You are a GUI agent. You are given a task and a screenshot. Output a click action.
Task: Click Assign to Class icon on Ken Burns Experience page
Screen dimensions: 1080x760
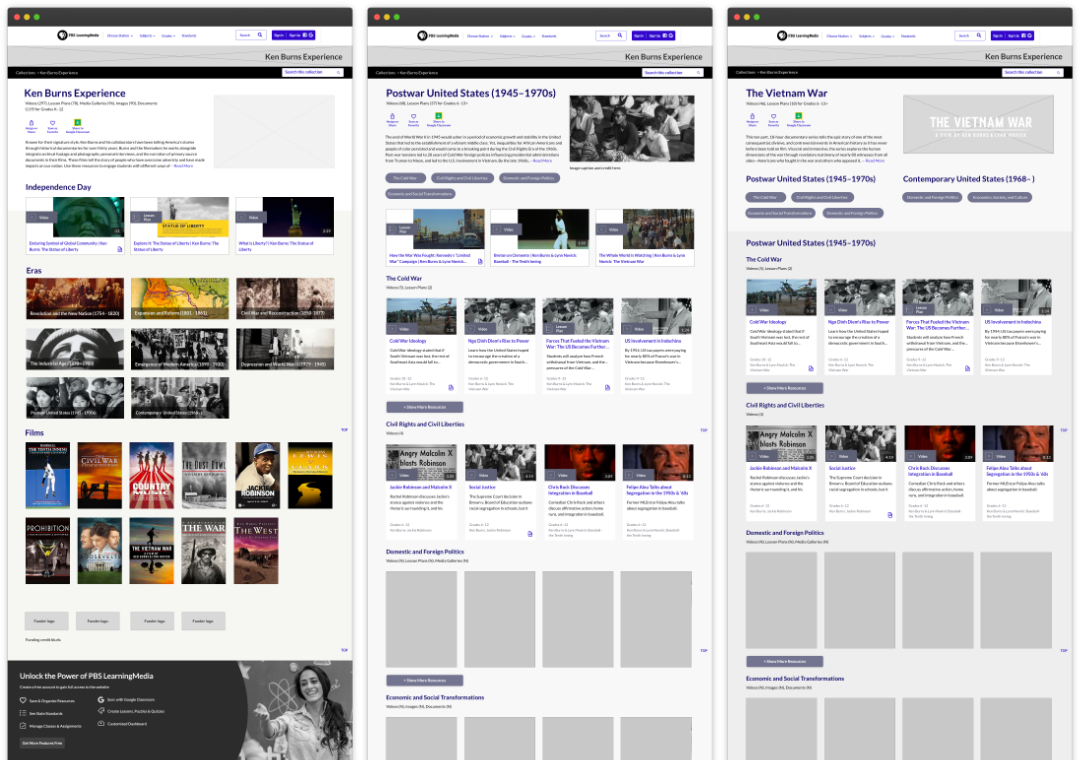click(x=31, y=125)
